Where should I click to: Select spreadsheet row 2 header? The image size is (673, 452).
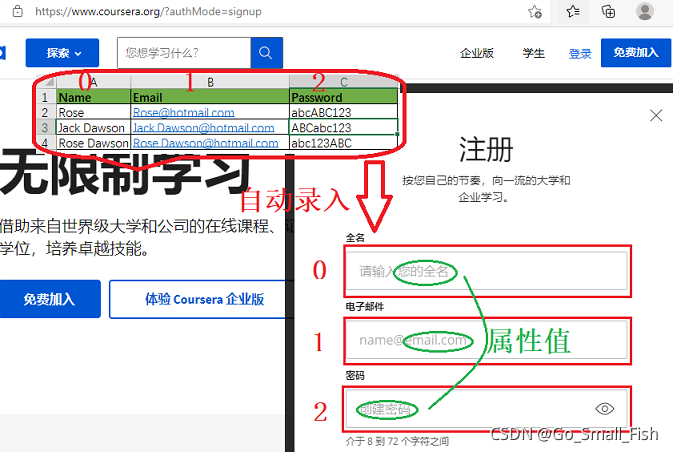pyautogui.click(x=45, y=112)
